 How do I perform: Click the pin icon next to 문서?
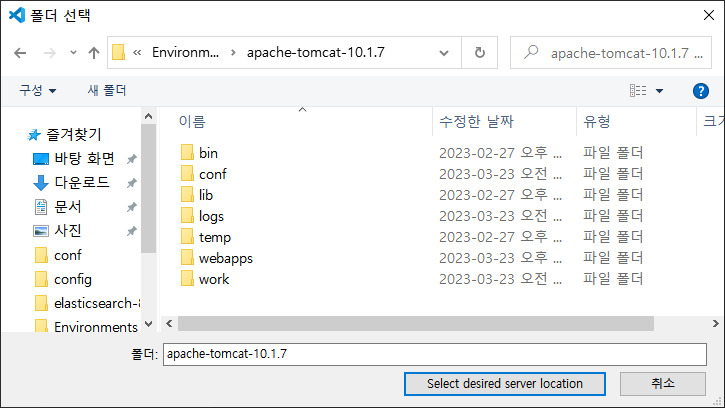[132, 207]
